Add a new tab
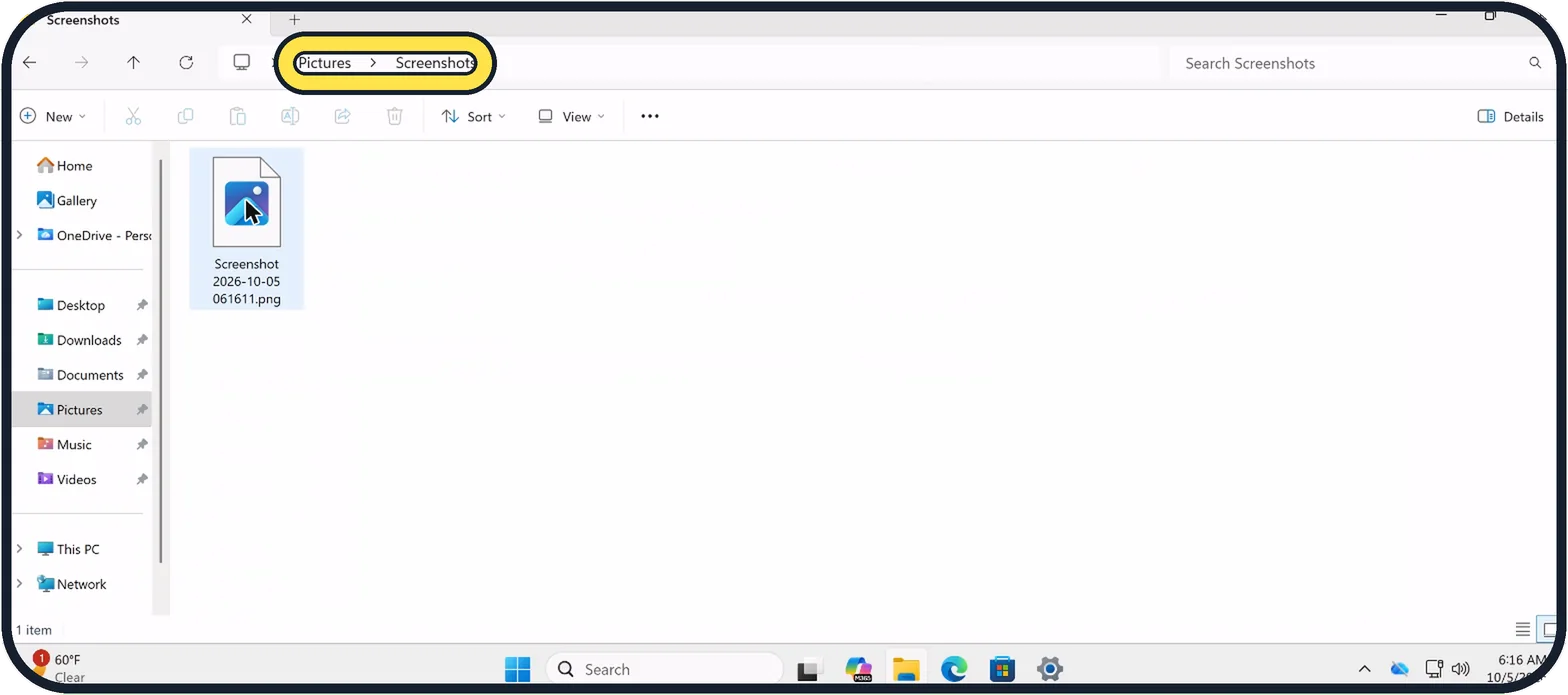The width and height of the screenshot is (1568, 695). (x=294, y=20)
